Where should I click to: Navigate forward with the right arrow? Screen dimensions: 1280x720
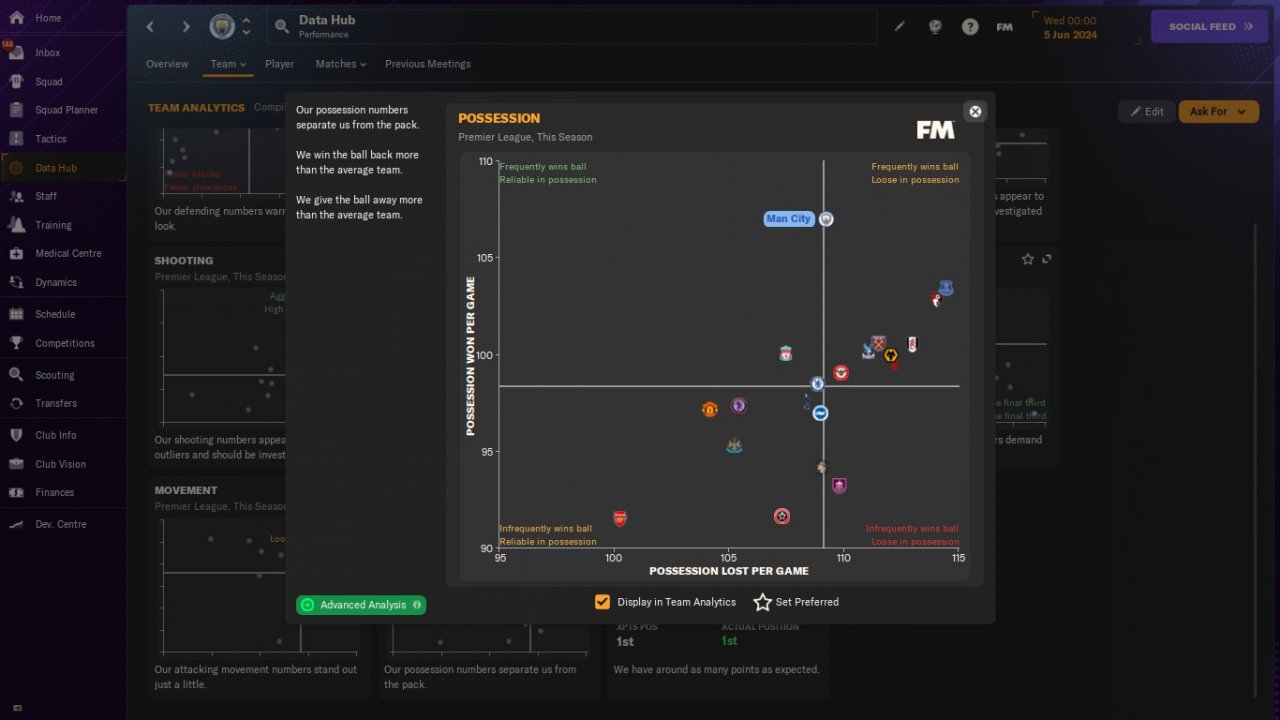click(x=186, y=27)
